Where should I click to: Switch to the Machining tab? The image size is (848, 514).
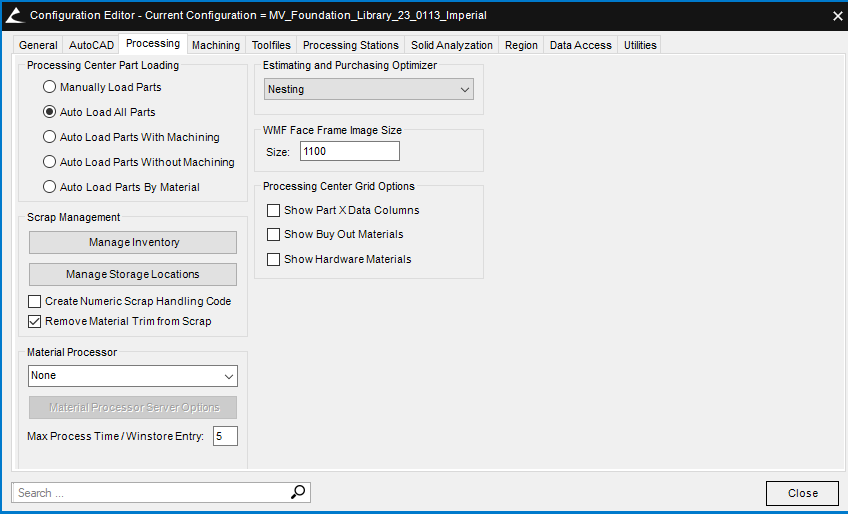click(x=216, y=45)
